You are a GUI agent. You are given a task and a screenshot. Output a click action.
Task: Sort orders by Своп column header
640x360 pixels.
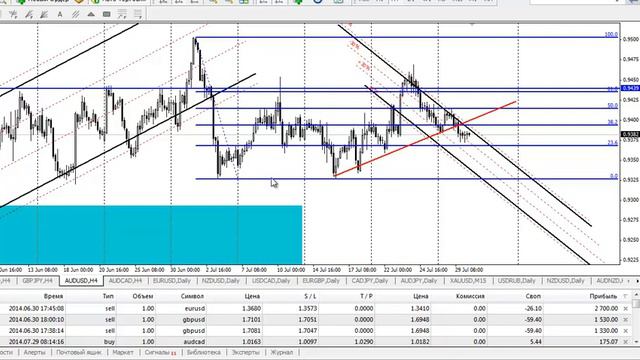(533, 296)
